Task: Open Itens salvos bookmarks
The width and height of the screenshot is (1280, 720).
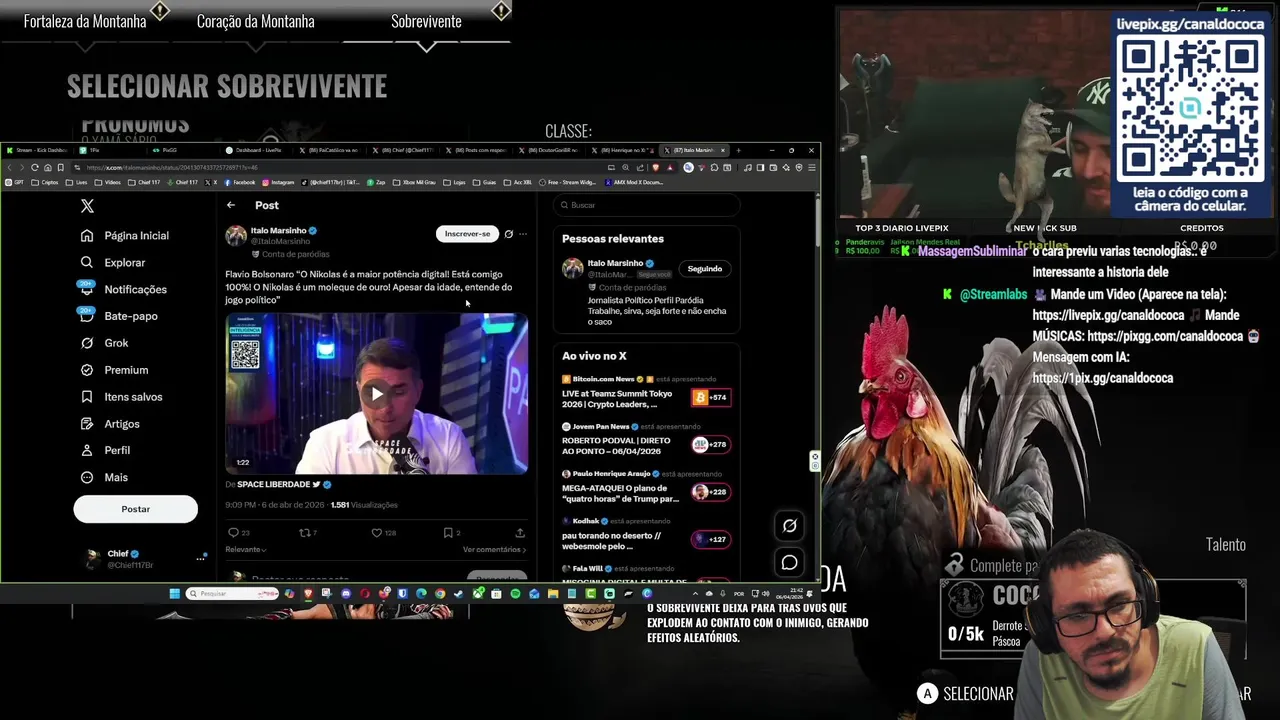Action: (121, 397)
